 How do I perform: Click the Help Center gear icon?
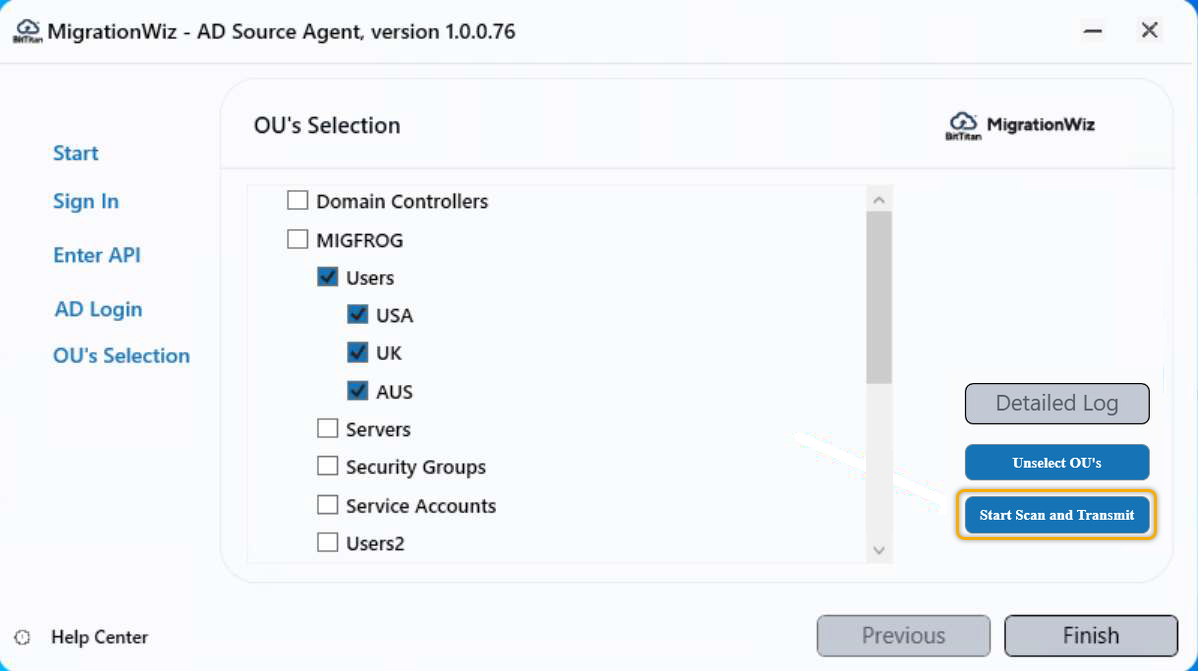click(x=22, y=637)
